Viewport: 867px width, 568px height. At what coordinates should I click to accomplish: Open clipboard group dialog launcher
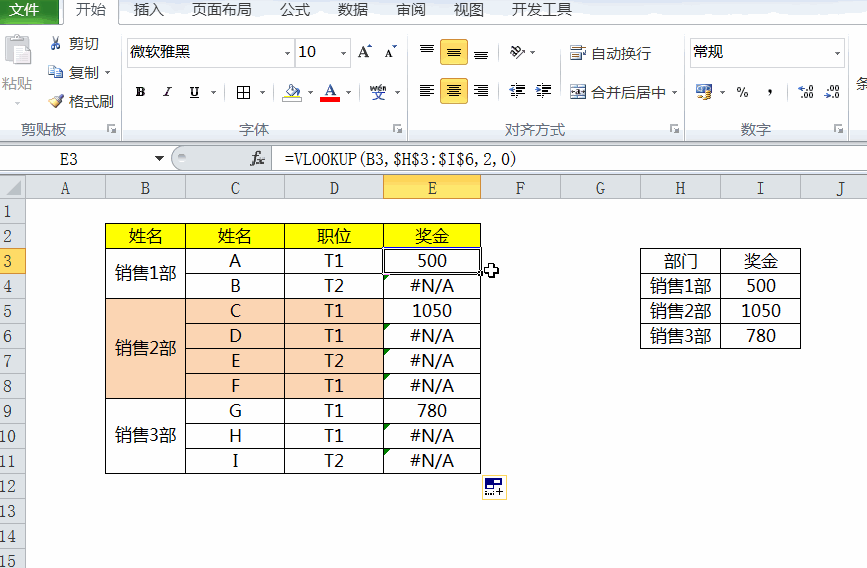(x=111, y=129)
